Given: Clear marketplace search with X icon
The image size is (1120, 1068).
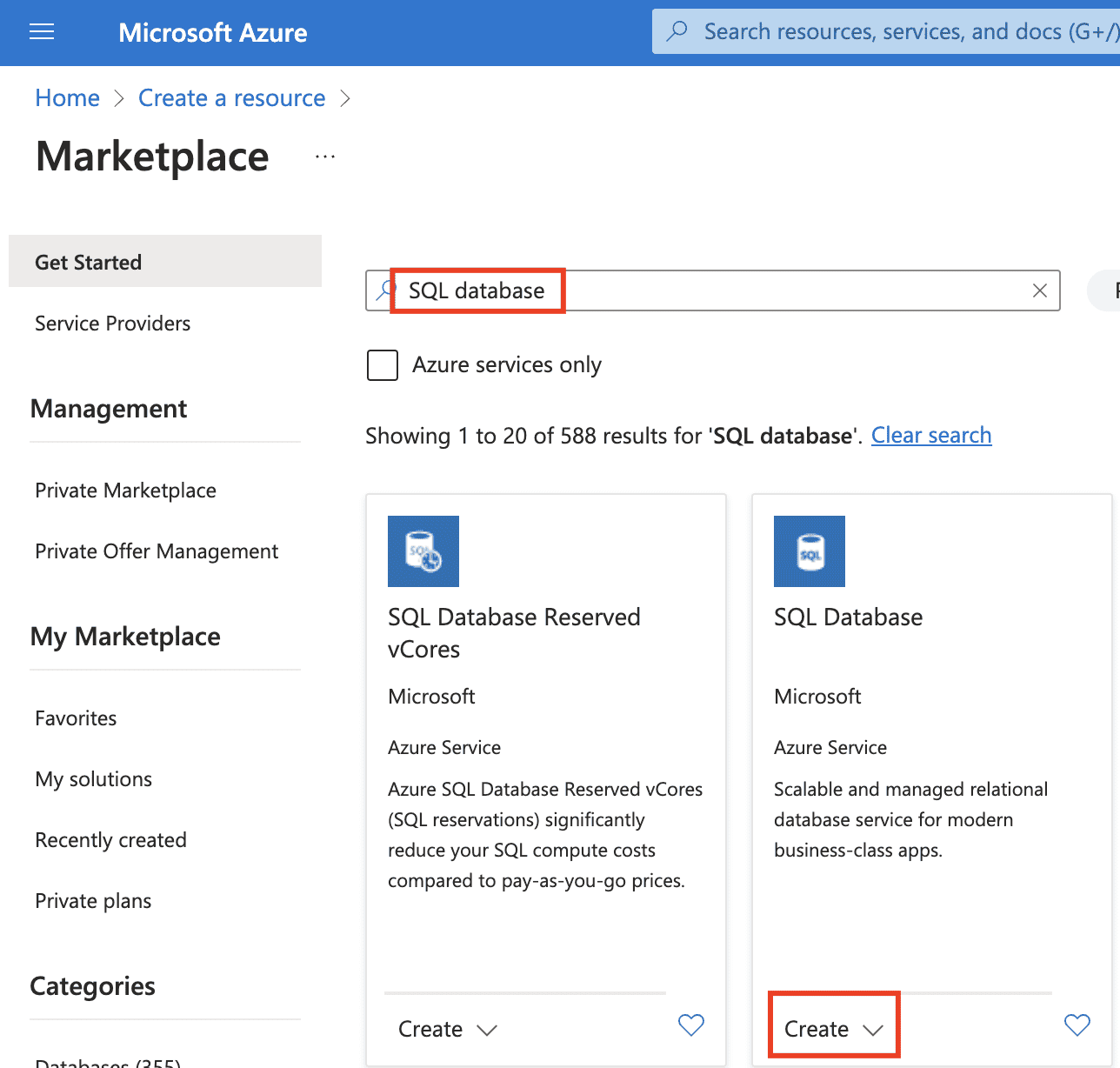Looking at the screenshot, I should (x=1039, y=290).
